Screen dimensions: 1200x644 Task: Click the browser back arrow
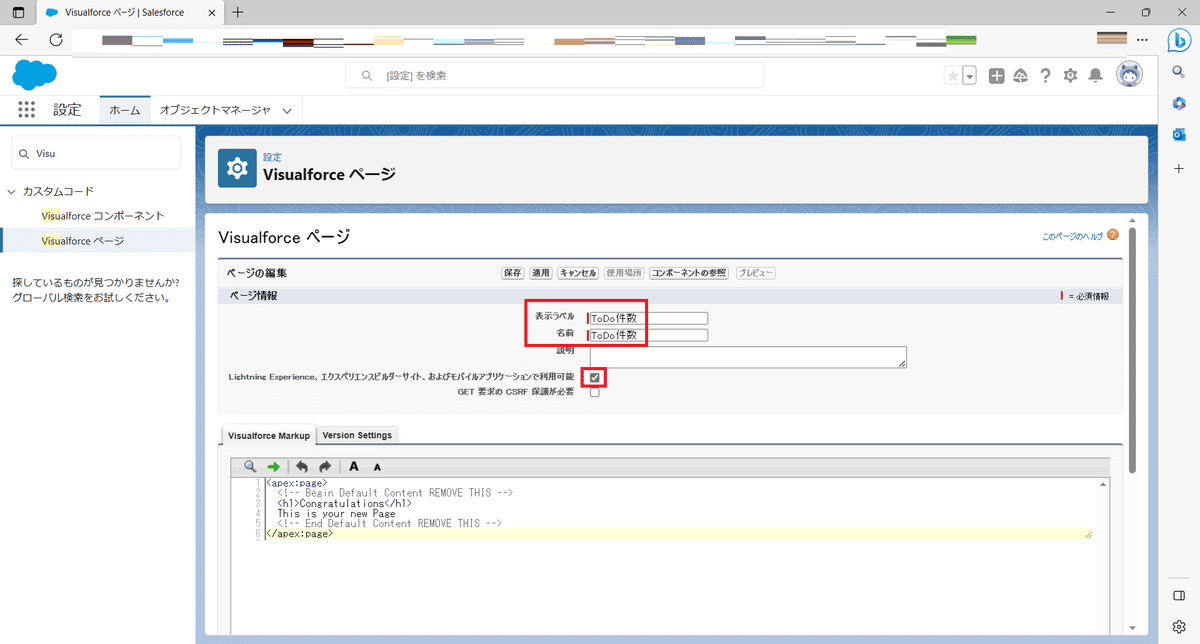(x=22, y=40)
